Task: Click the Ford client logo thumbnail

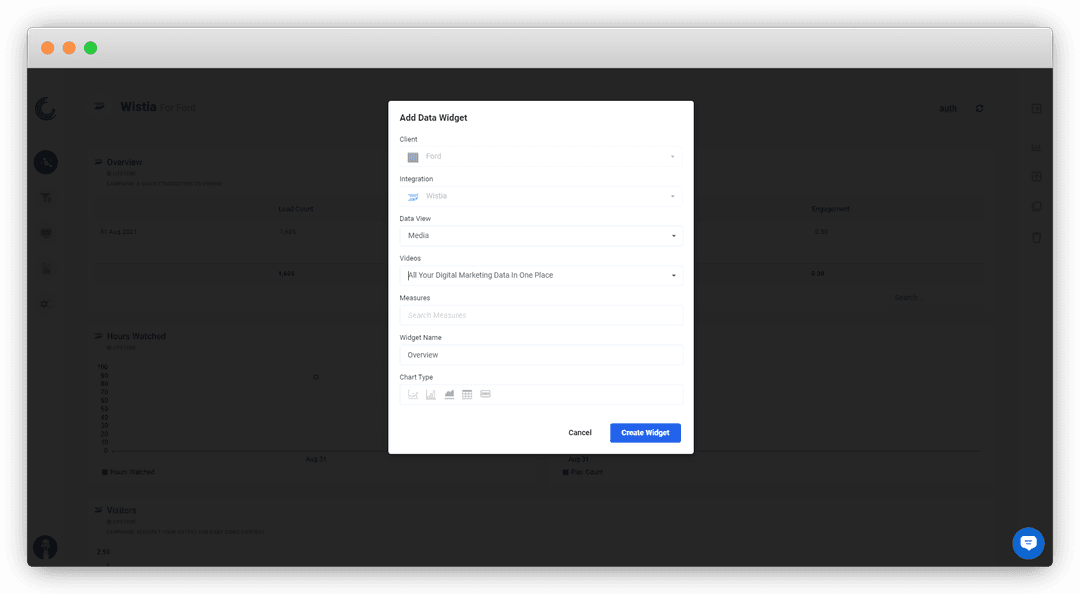Action: coord(413,157)
